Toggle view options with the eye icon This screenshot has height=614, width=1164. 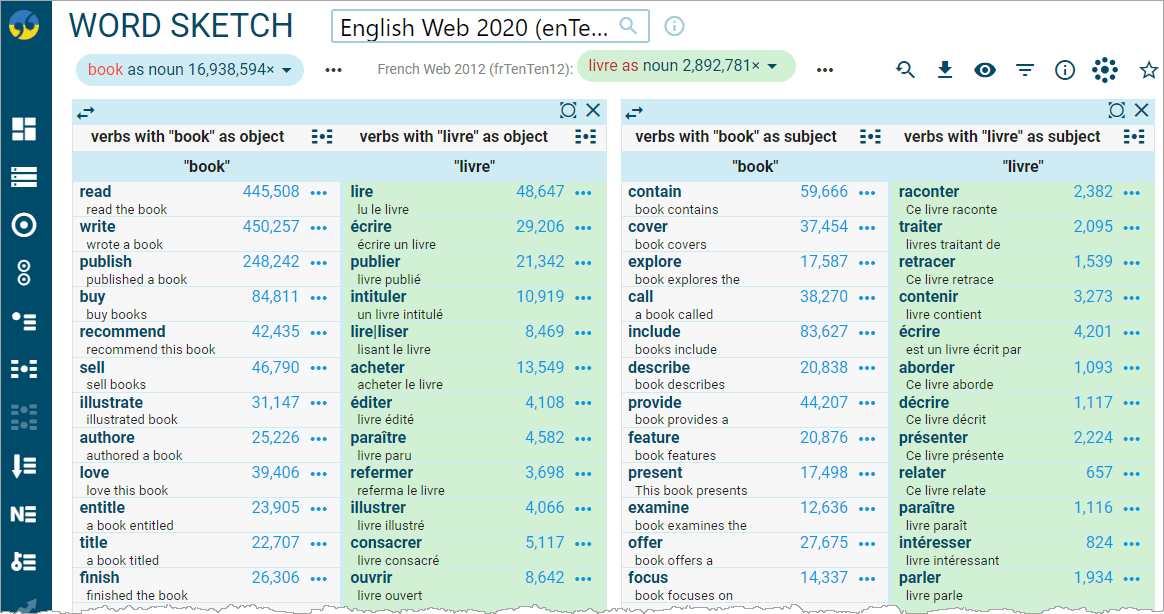[x=985, y=70]
